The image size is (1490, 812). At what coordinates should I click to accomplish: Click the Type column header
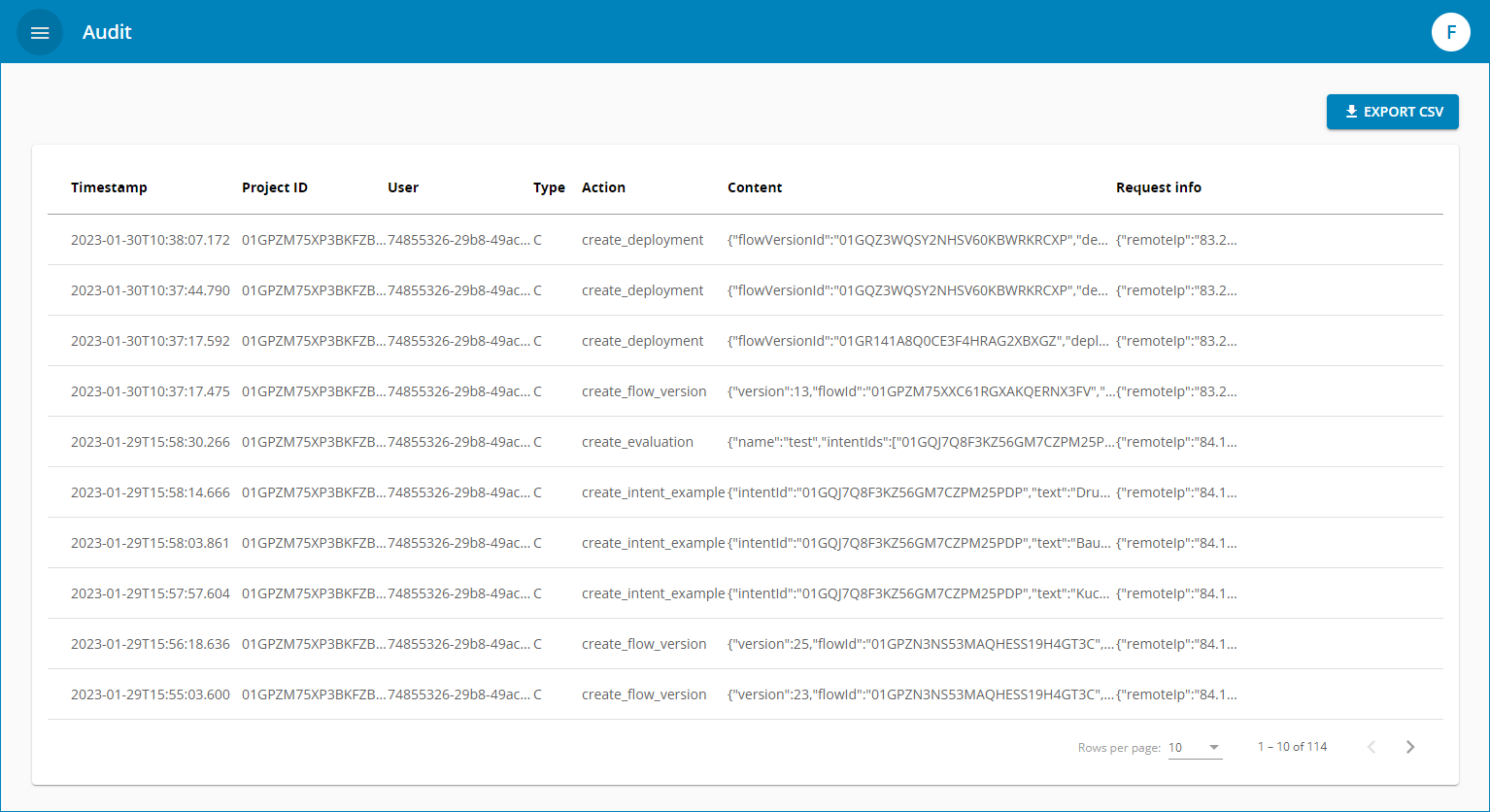coord(549,187)
